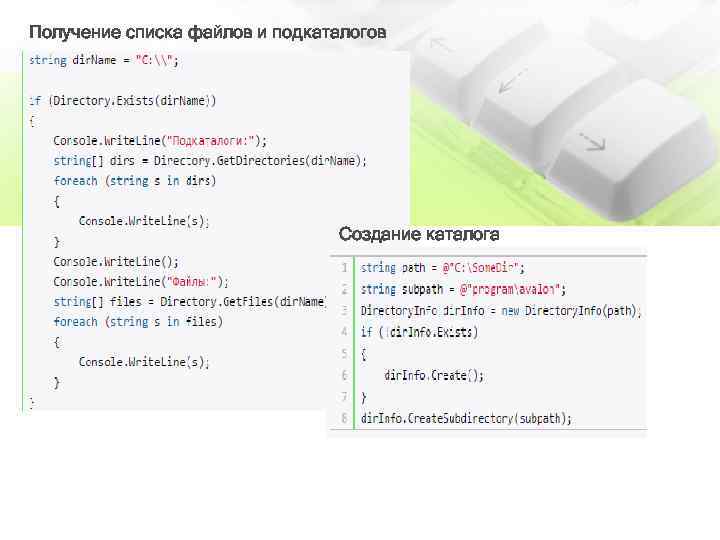Click line number 4 in the catalog snippet

tap(344, 332)
